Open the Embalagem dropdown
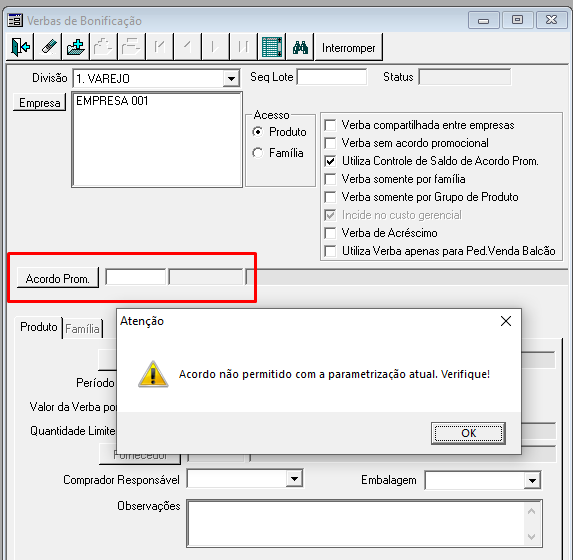Screen dimensions: 573x560 pos(532,481)
